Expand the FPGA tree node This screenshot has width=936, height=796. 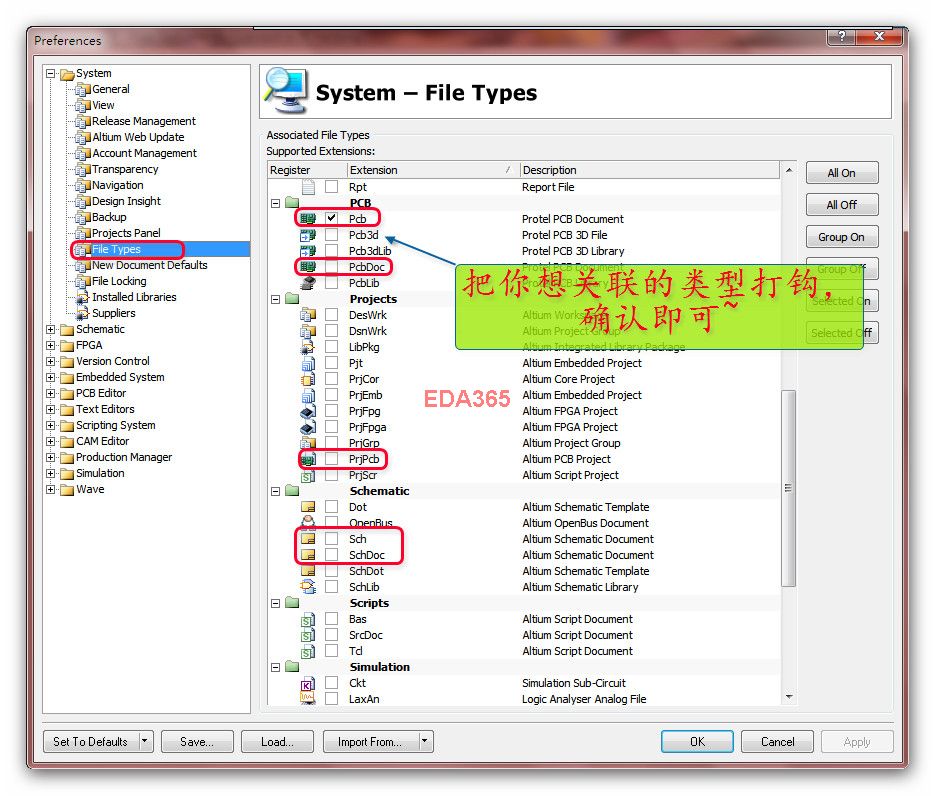click(51, 346)
